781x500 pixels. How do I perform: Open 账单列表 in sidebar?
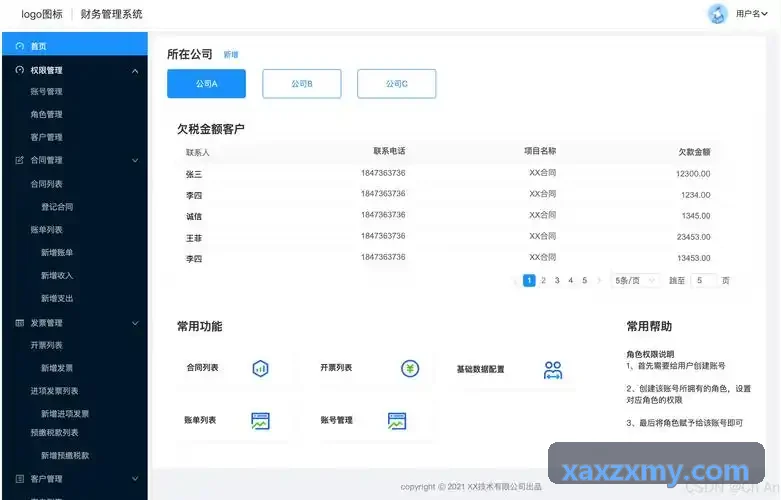[x=46, y=230]
